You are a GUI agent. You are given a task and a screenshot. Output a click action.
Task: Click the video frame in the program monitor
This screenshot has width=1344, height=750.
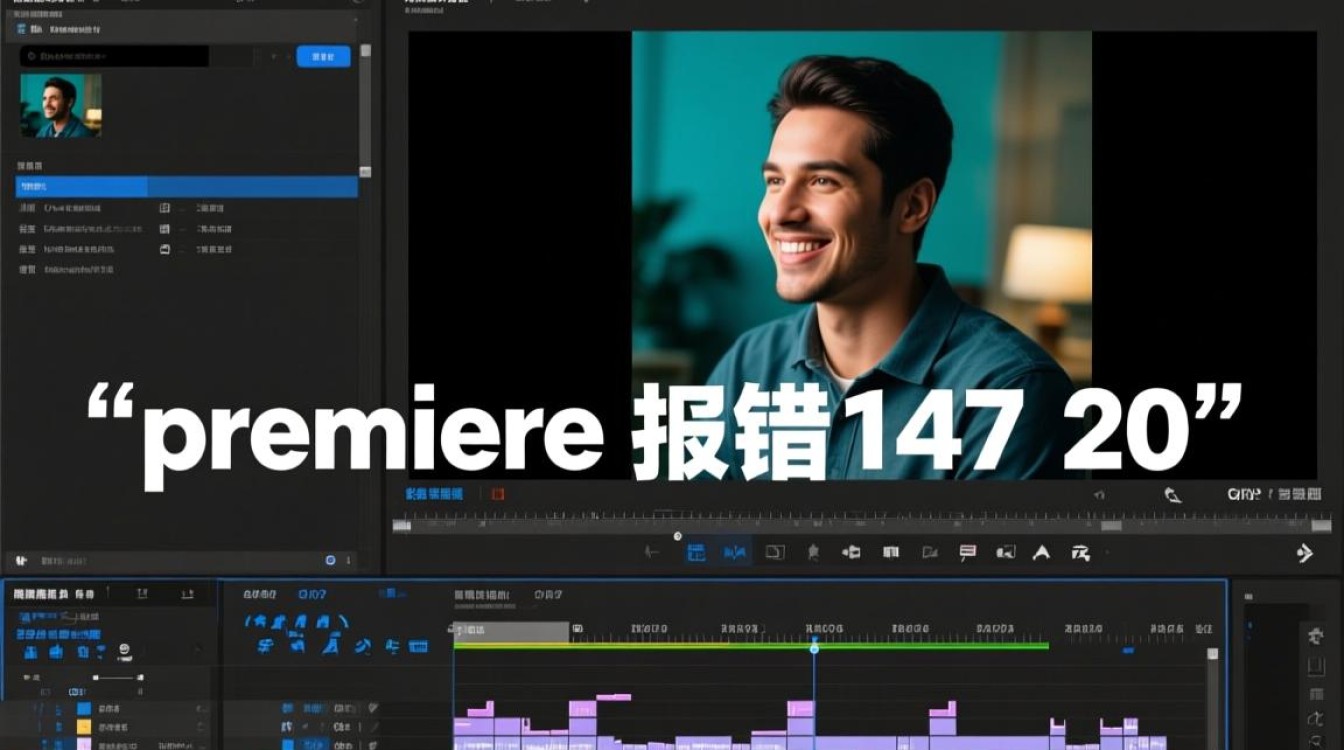(x=861, y=255)
